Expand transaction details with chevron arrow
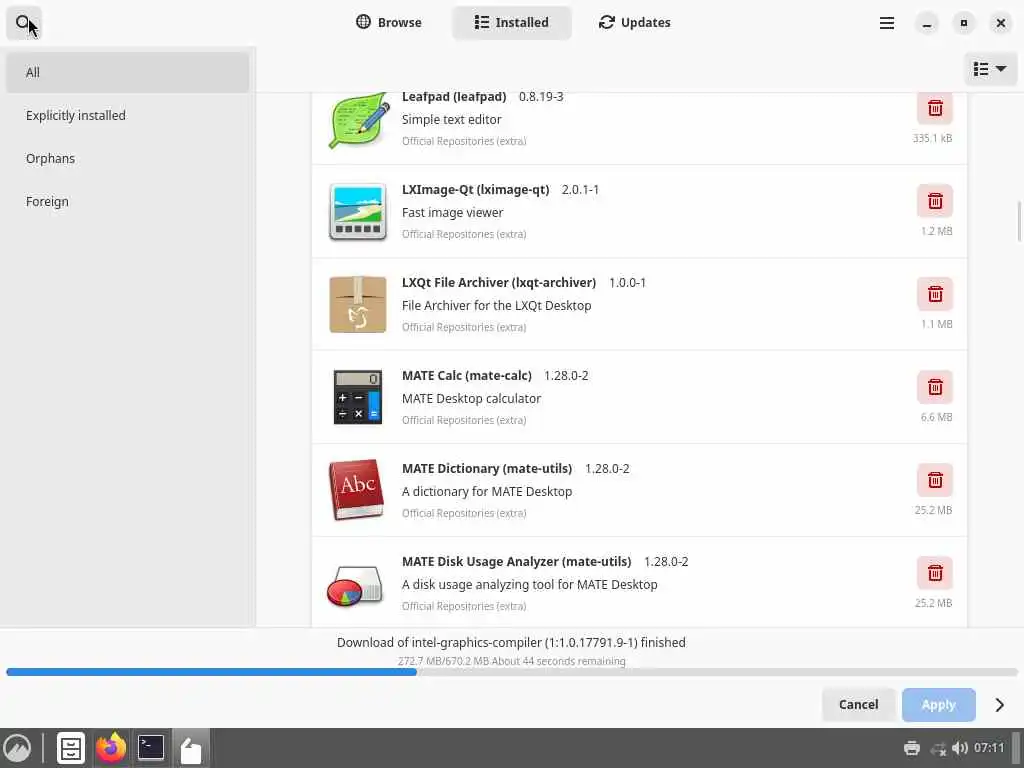1024x768 pixels. pos(999,705)
